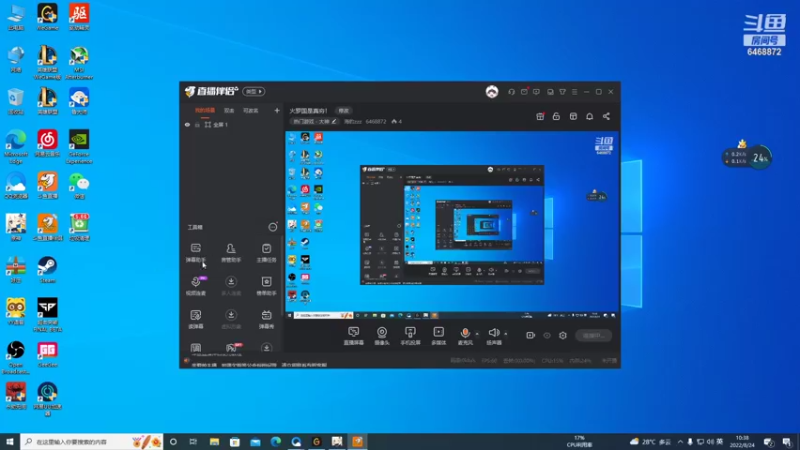Click the 抽奖助手 tool icon
The width and height of the screenshot is (800, 450).
pos(266,286)
